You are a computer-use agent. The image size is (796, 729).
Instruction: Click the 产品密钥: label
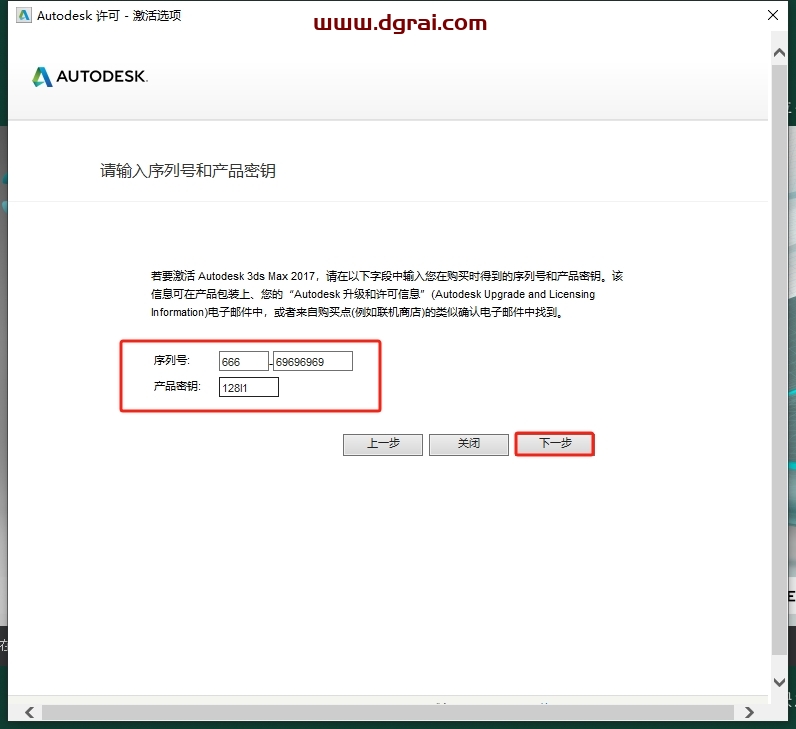click(x=177, y=386)
